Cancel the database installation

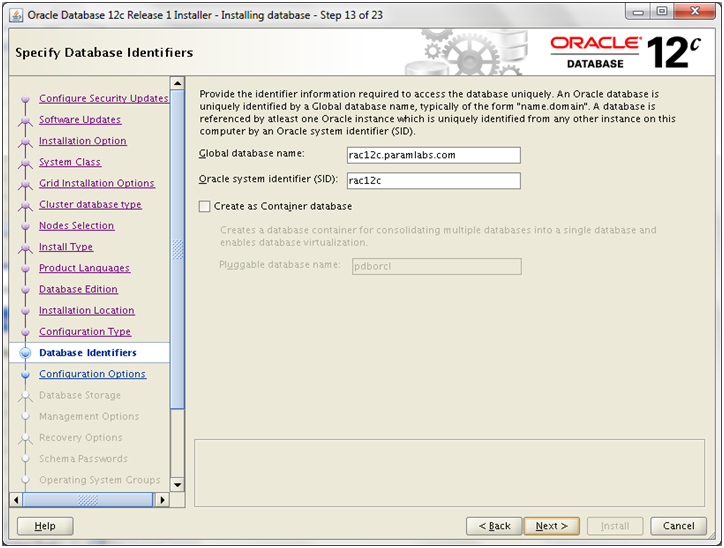point(678,526)
